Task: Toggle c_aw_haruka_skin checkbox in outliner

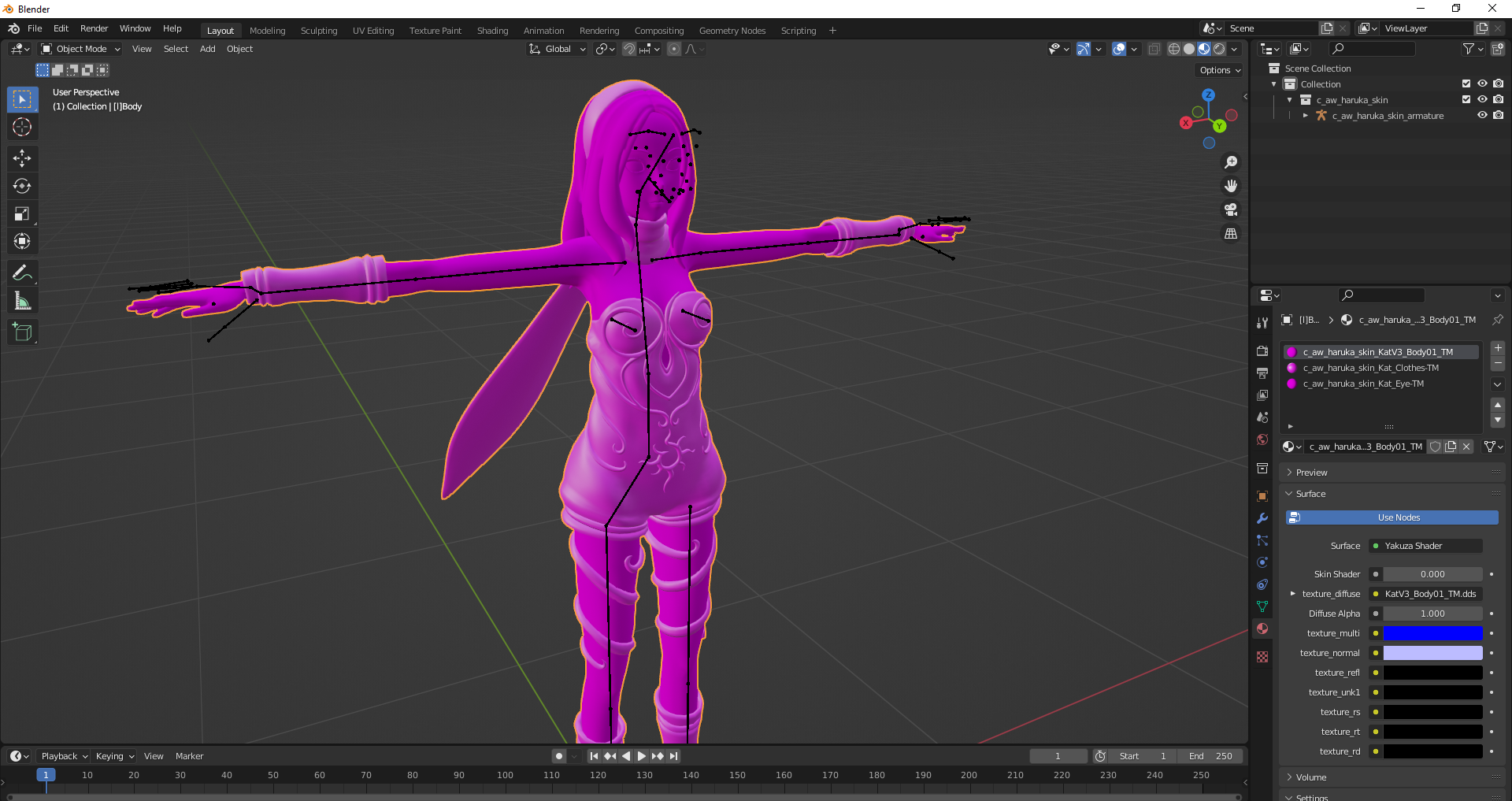Action: [x=1466, y=99]
